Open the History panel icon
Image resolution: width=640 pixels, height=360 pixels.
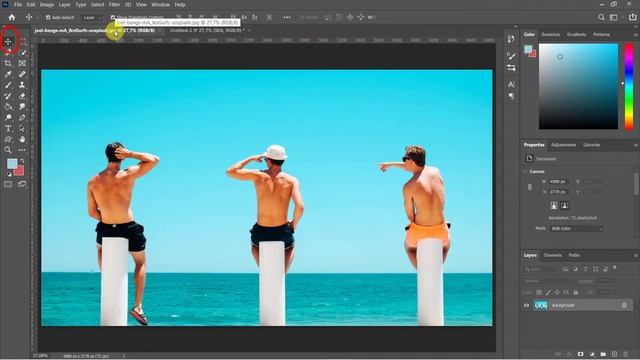[511, 39]
